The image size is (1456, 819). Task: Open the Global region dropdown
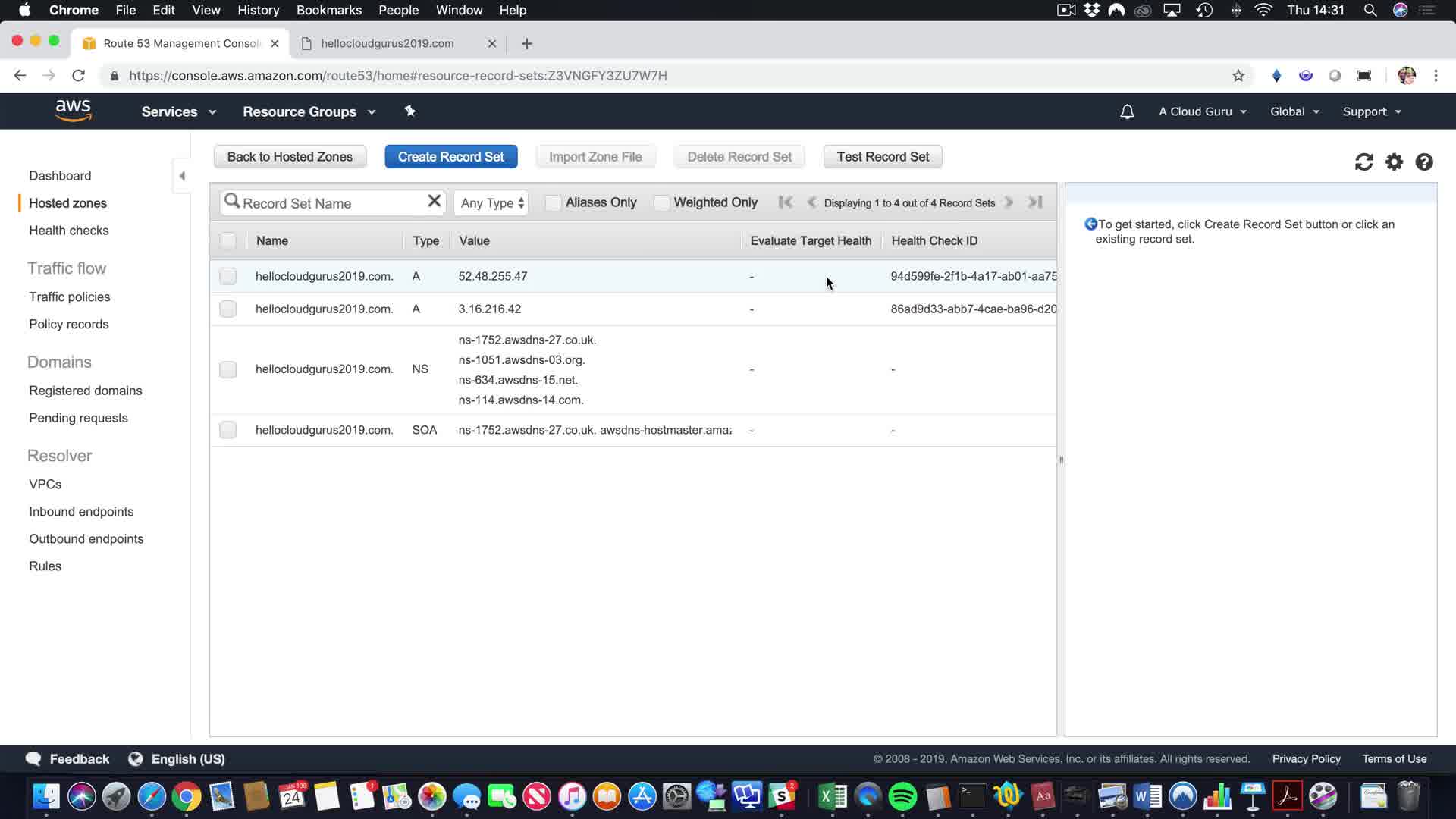[1294, 111]
